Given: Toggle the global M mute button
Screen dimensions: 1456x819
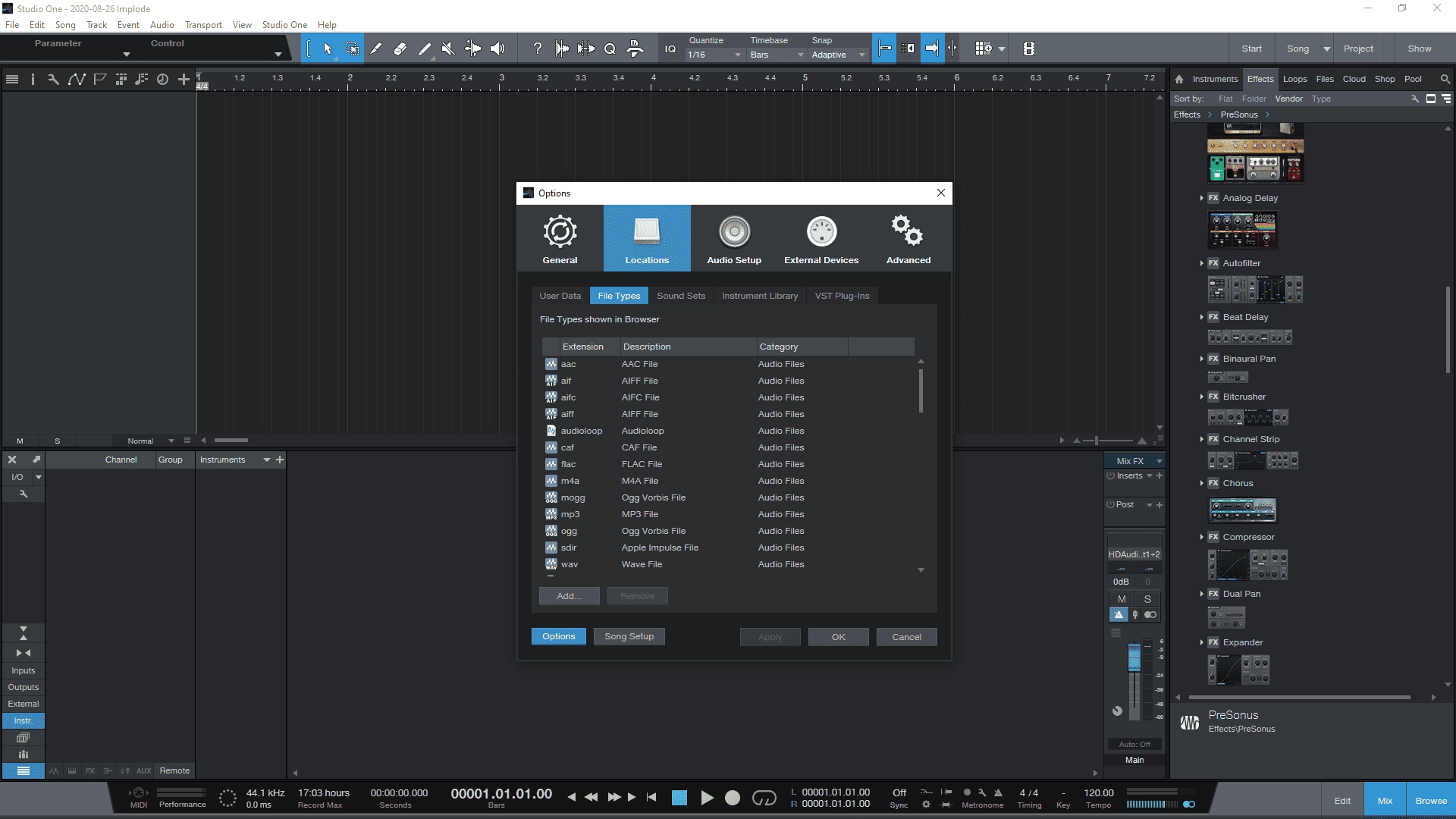Looking at the screenshot, I should coord(20,441).
